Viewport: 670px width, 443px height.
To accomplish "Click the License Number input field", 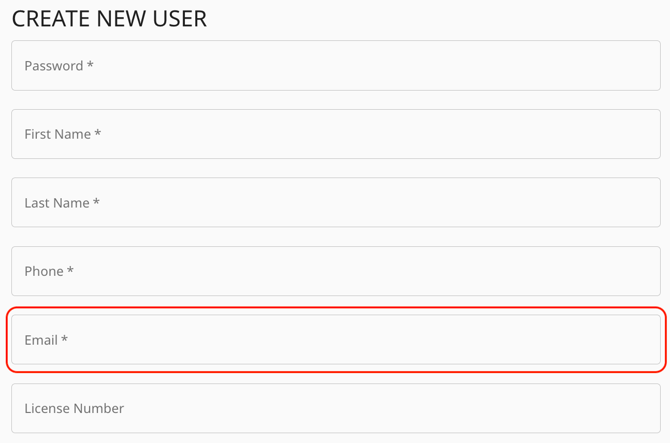I will tap(336, 408).
